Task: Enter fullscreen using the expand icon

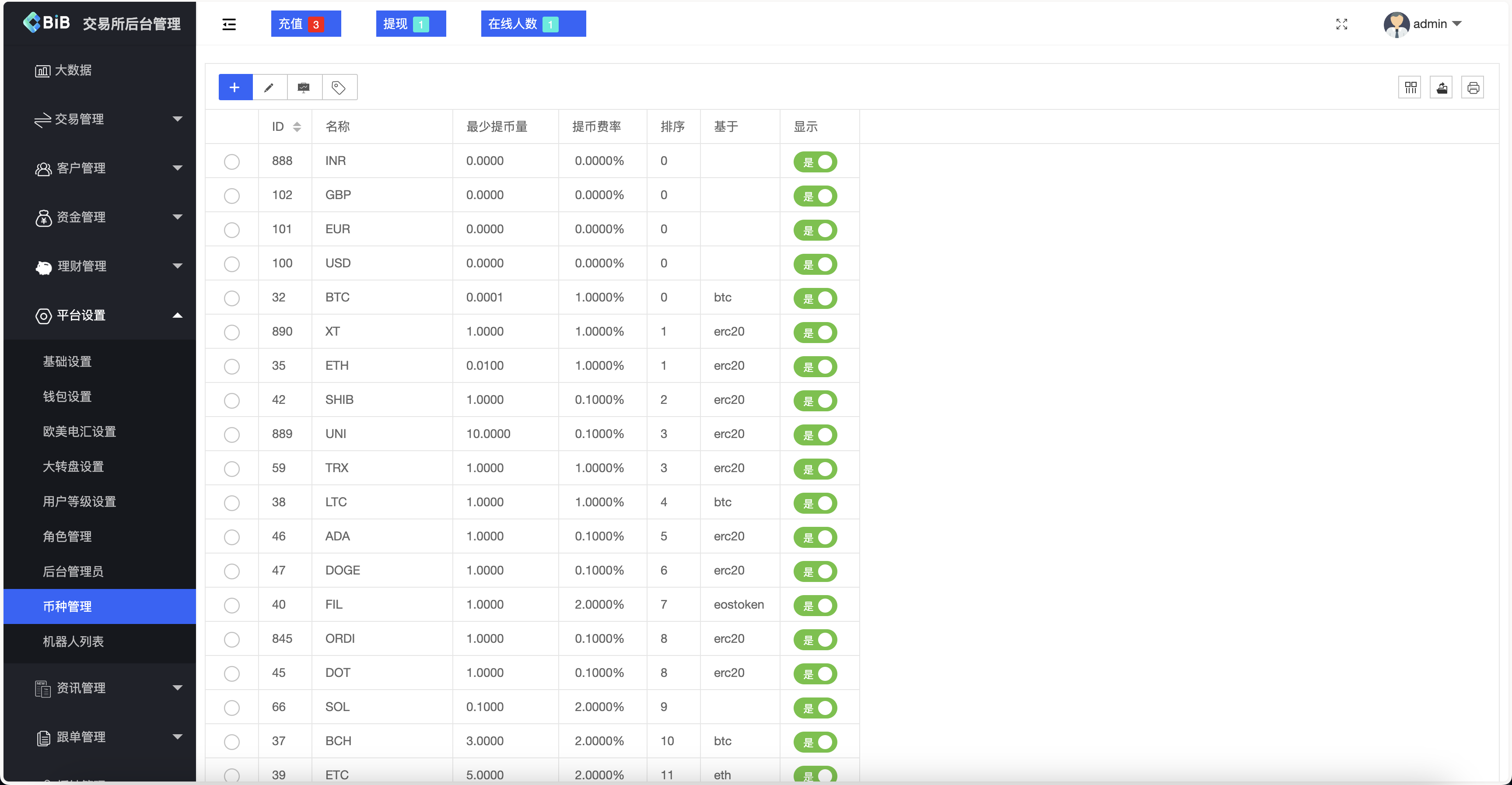Action: tap(1341, 24)
